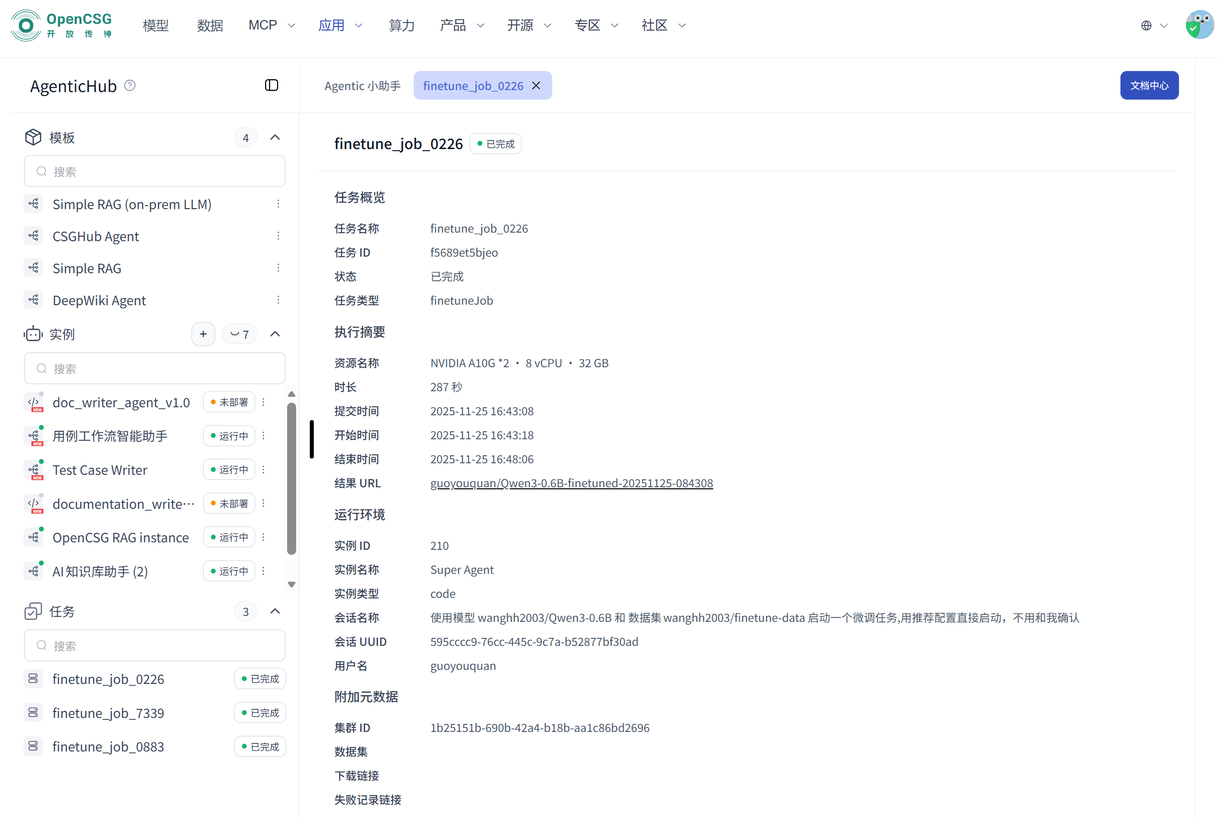Click the 文档中心 button
1219x818 pixels.
1148,86
